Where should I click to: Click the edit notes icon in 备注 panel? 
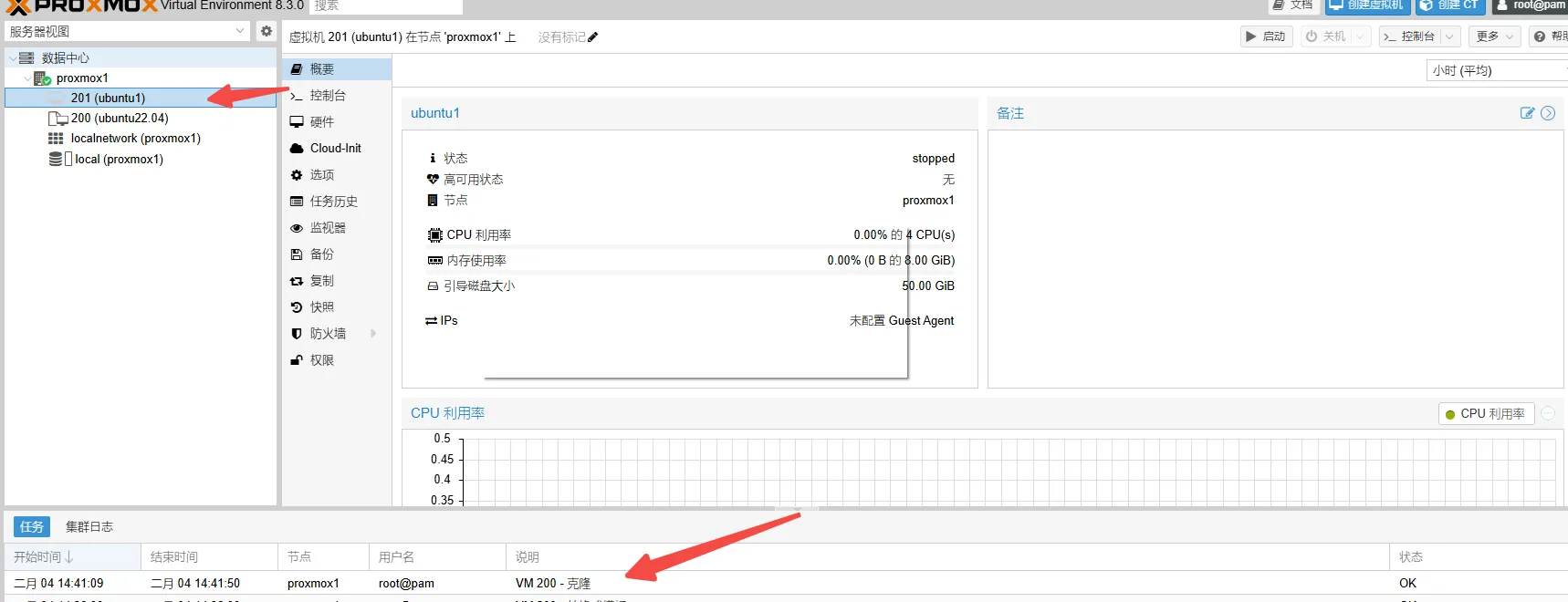pyautogui.click(x=1527, y=113)
